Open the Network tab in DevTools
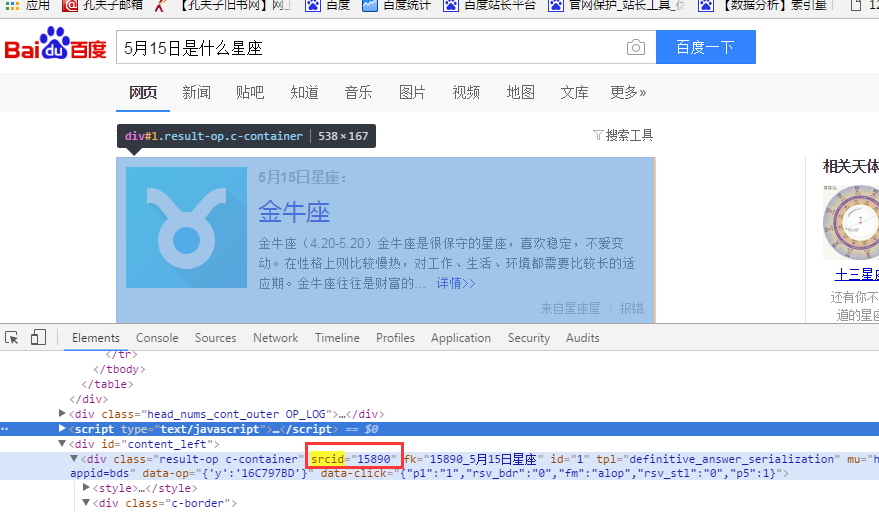This screenshot has height=512, width=879. [x=275, y=338]
